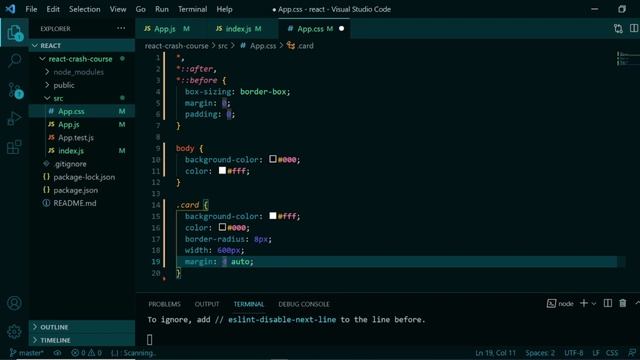This screenshot has height=360, width=640.
Task: Switch to the PROBLEMS panel tab
Action: 164,304
